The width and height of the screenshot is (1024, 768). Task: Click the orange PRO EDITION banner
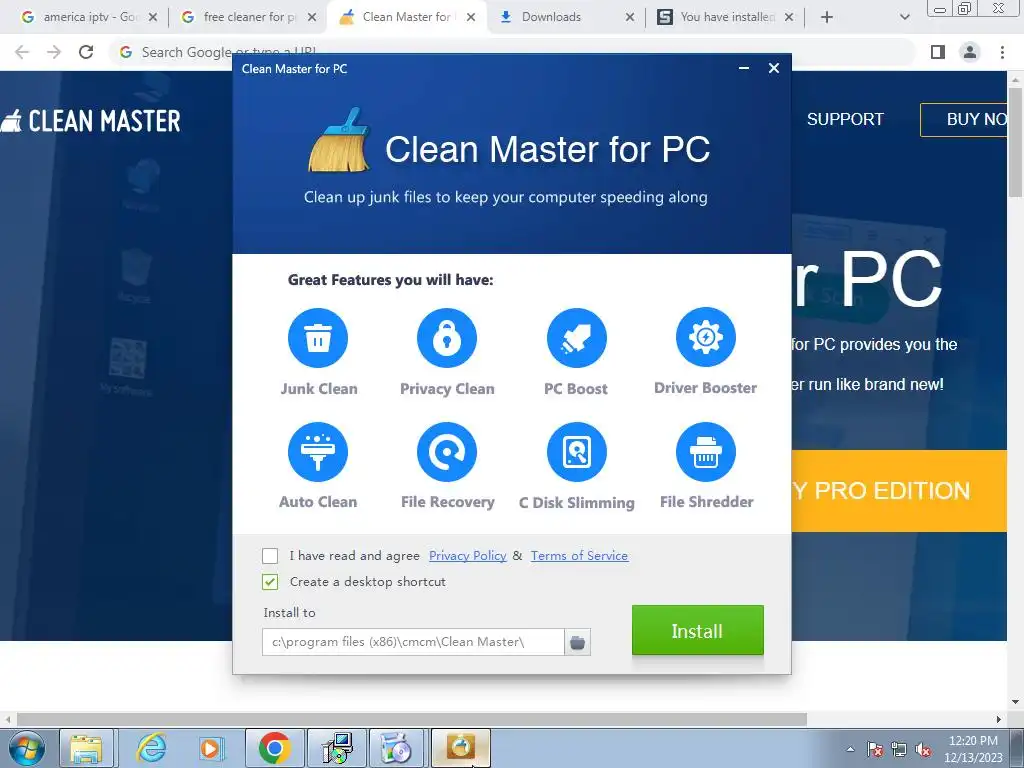coord(899,490)
